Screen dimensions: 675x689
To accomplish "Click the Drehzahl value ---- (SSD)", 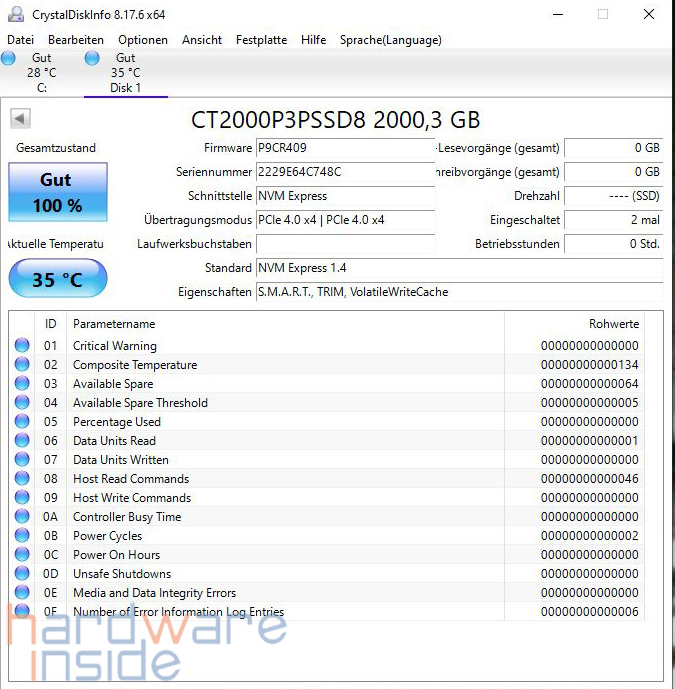I will pyautogui.click(x=614, y=196).
